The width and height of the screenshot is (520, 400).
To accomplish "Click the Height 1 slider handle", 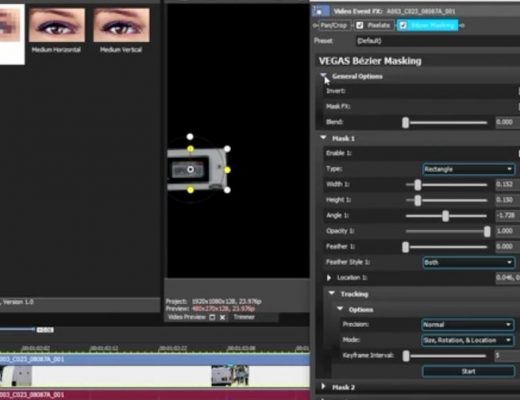I will [418, 200].
